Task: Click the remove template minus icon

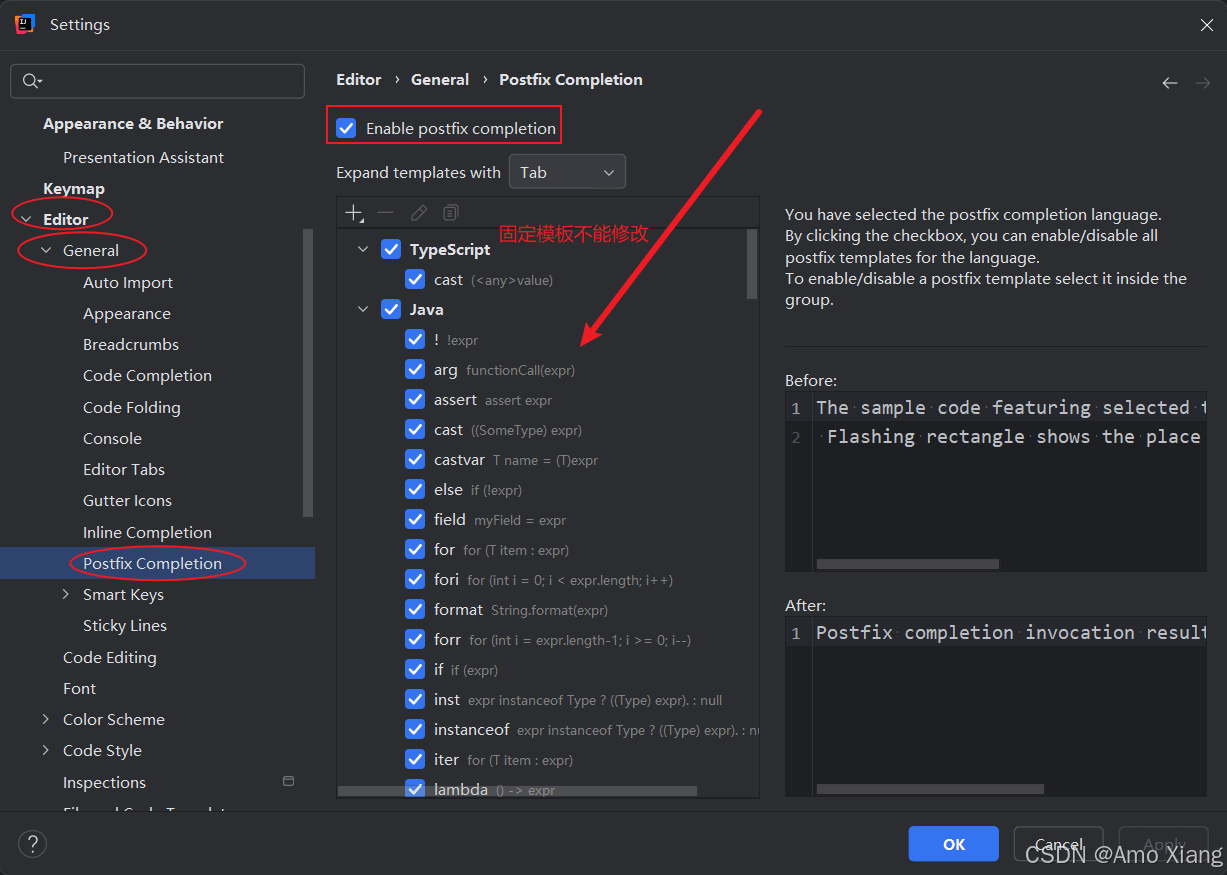Action: pyautogui.click(x=386, y=213)
